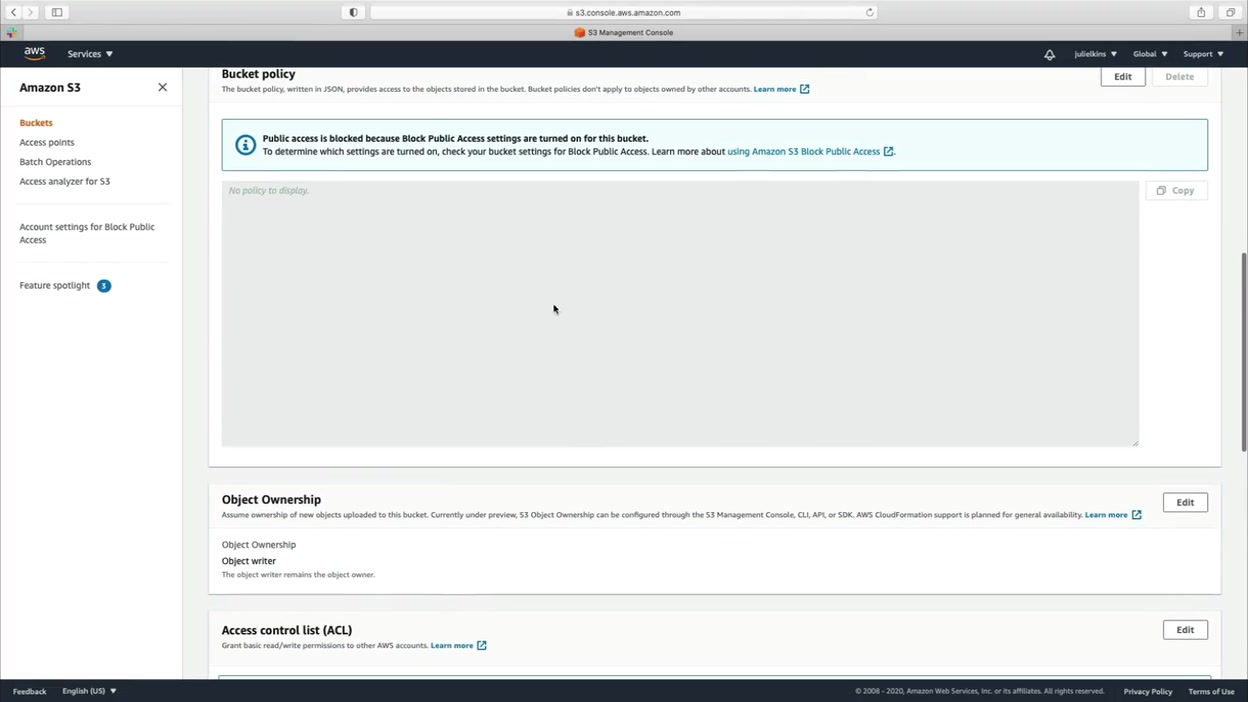Select Buckets in the sidebar
This screenshot has width=1248, height=702.
[x=36, y=123]
